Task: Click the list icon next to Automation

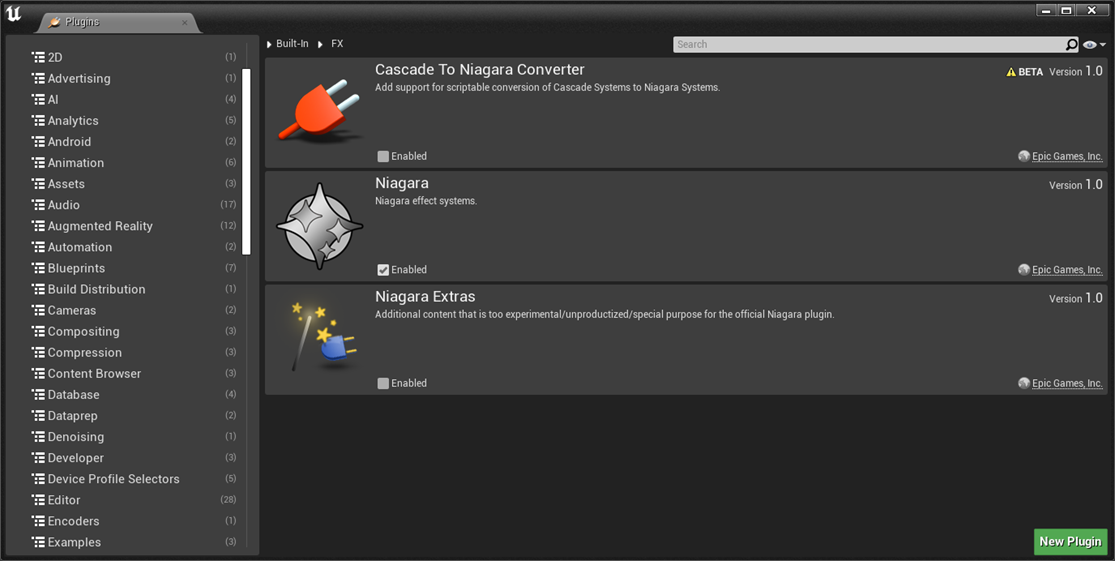Action: point(38,247)
